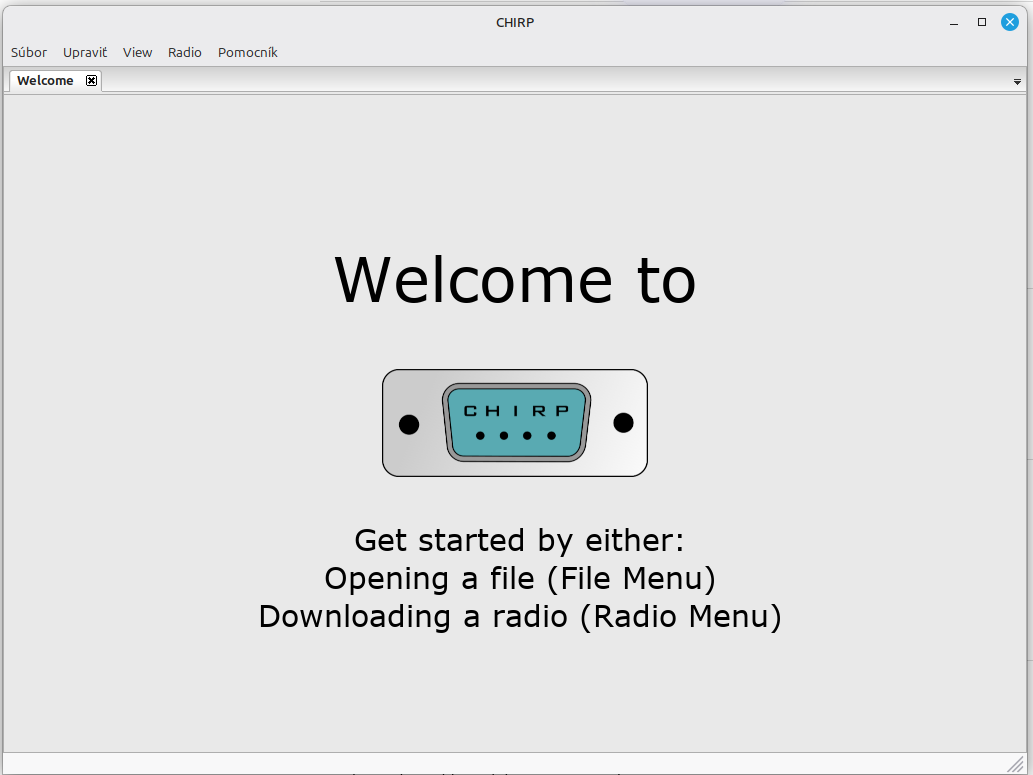
Task: Open the Súbor menu
Action: tap(28, 52)
